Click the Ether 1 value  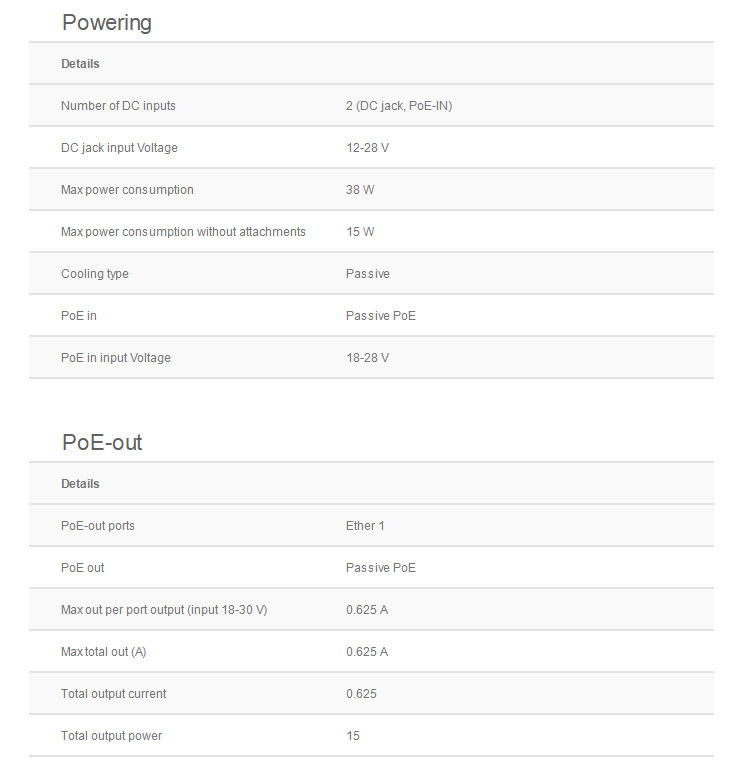[365, 526]
